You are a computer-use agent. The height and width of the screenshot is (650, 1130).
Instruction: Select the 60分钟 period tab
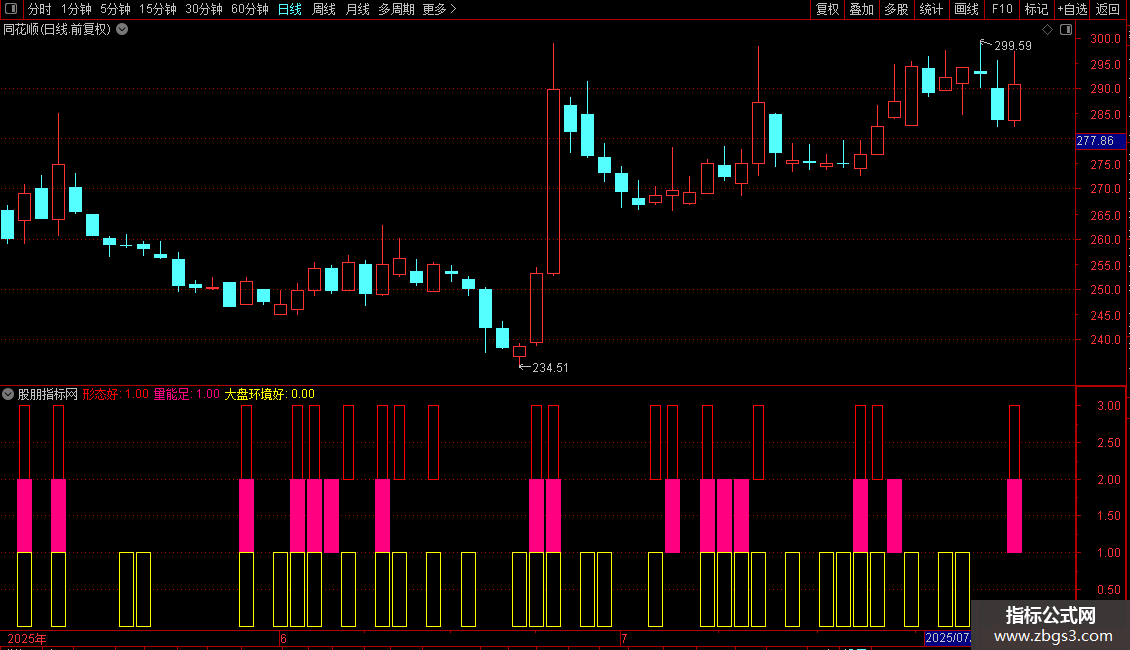point(250,9)
